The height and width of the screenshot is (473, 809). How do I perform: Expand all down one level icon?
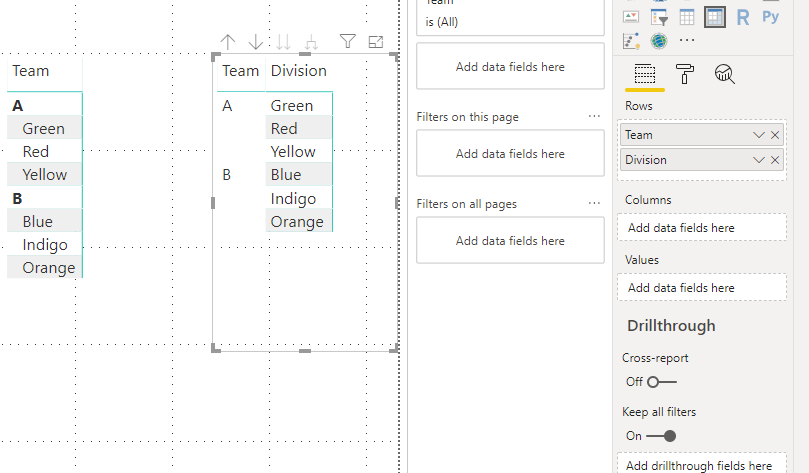click(311, 42)
